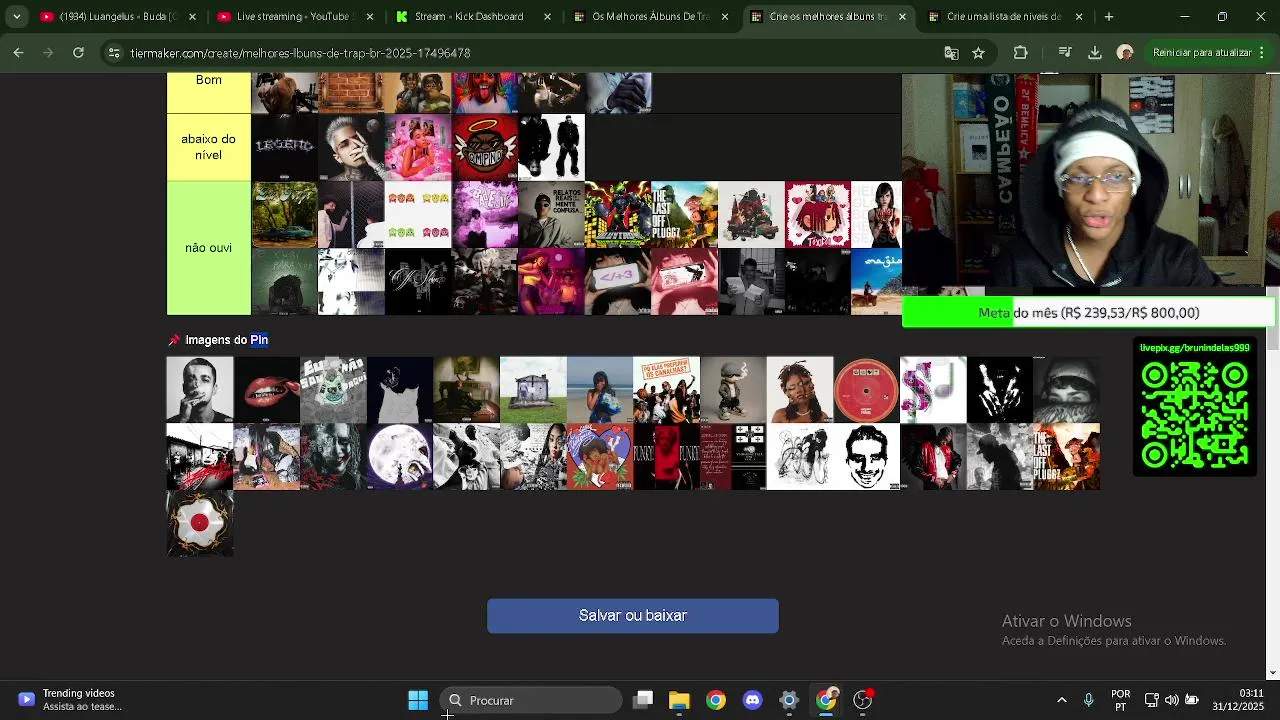The image size is (1280, 720).
Task: Select the heart-shaped couple album cover
Action: tap(600, 457)
